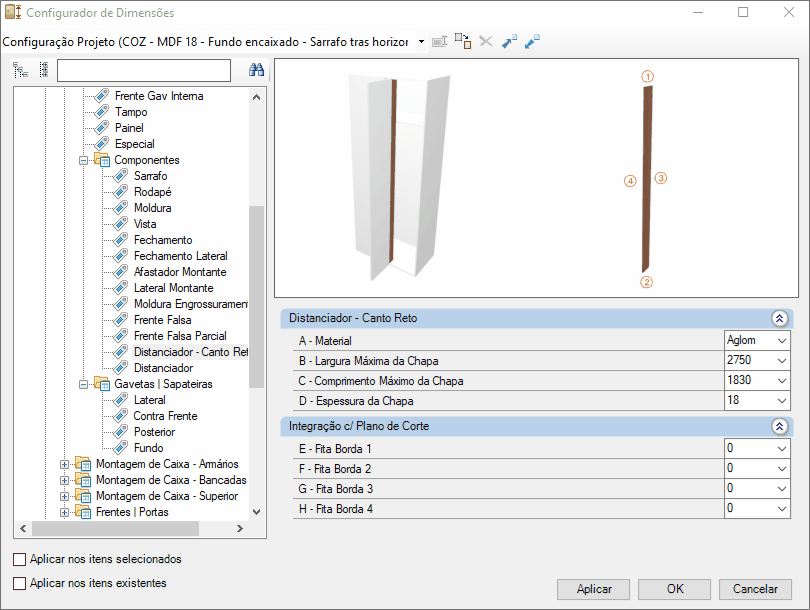Enable Aplicar nos itens existentes checkbox
The width and height of the screenshot is (810, 610).
20,583
